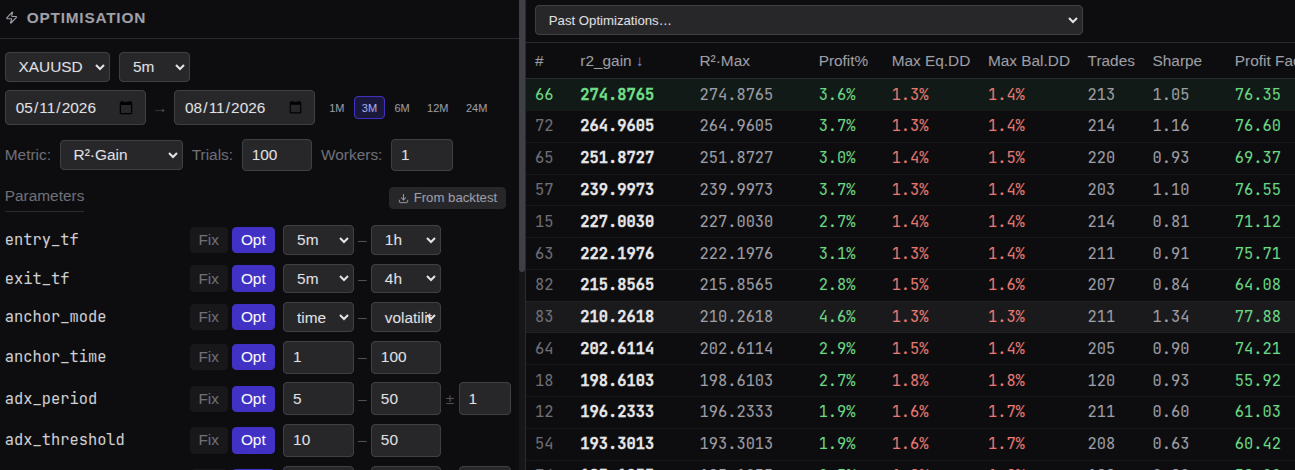
Task: Open the Metric R²·Gain dropdown
Action: [x=121, y=155]
